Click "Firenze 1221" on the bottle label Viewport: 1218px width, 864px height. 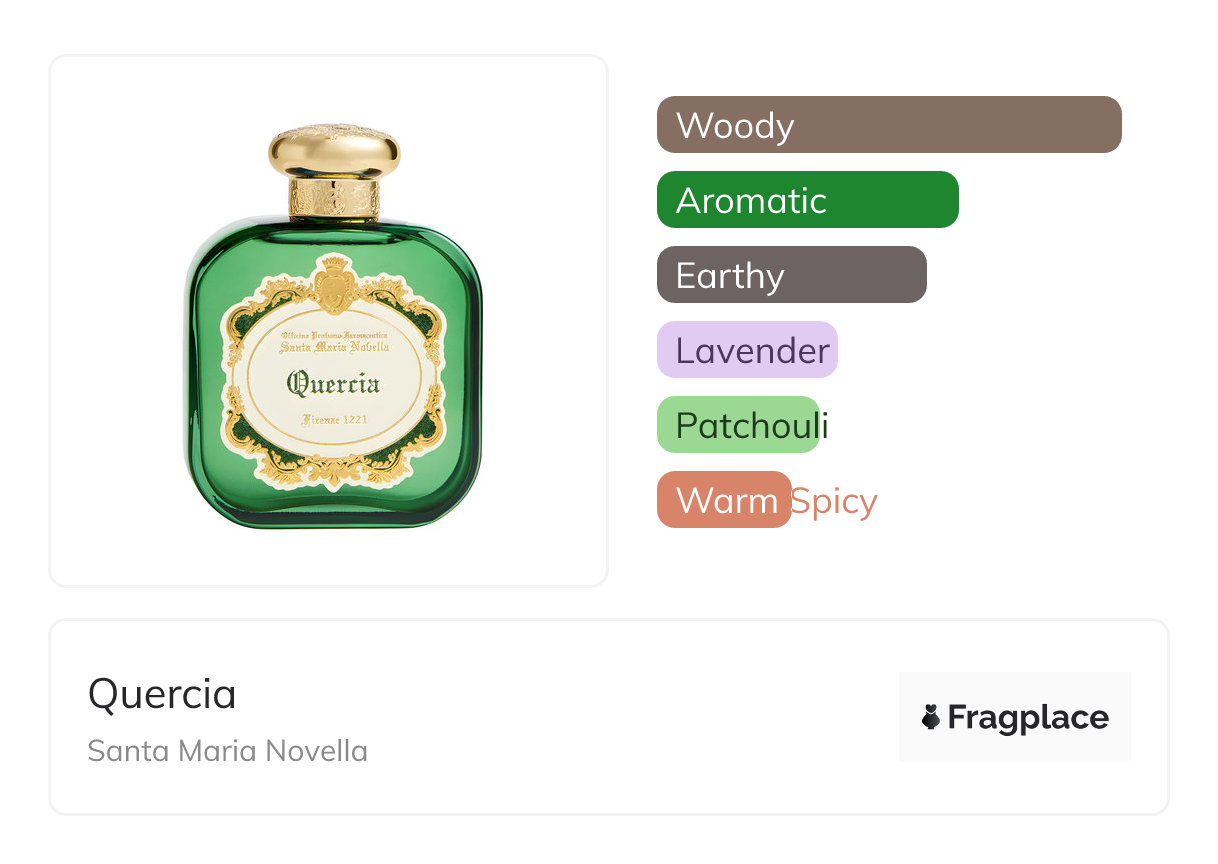pyautogui.click(x=334, y=420)
